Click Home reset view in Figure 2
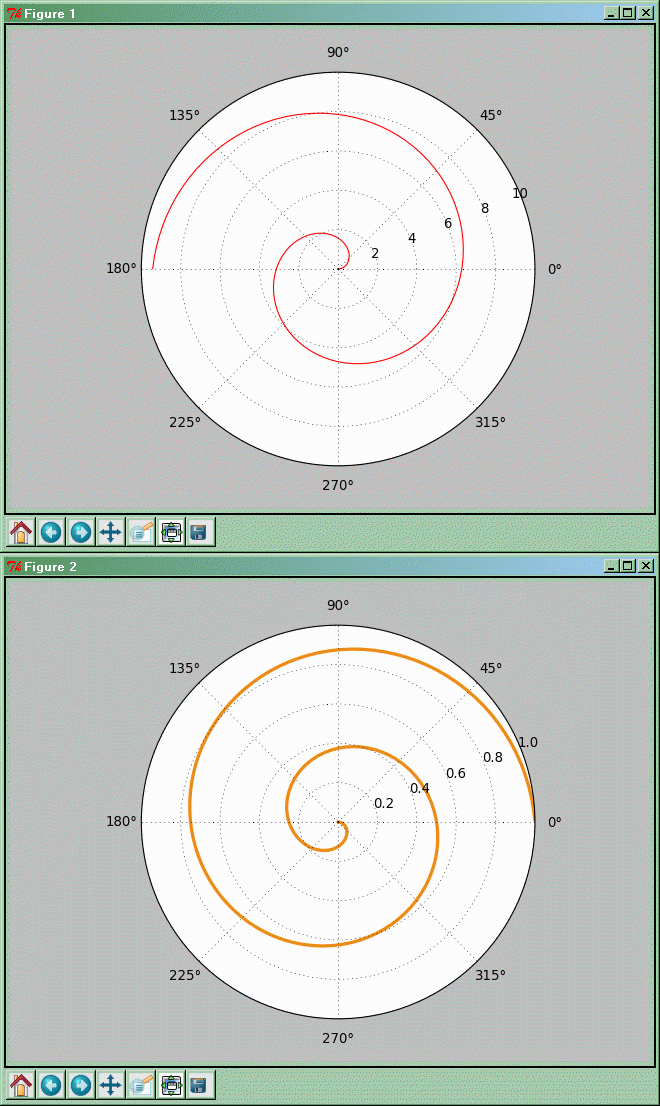This screenshot has width=660, height=1106. click(21, 1085)
